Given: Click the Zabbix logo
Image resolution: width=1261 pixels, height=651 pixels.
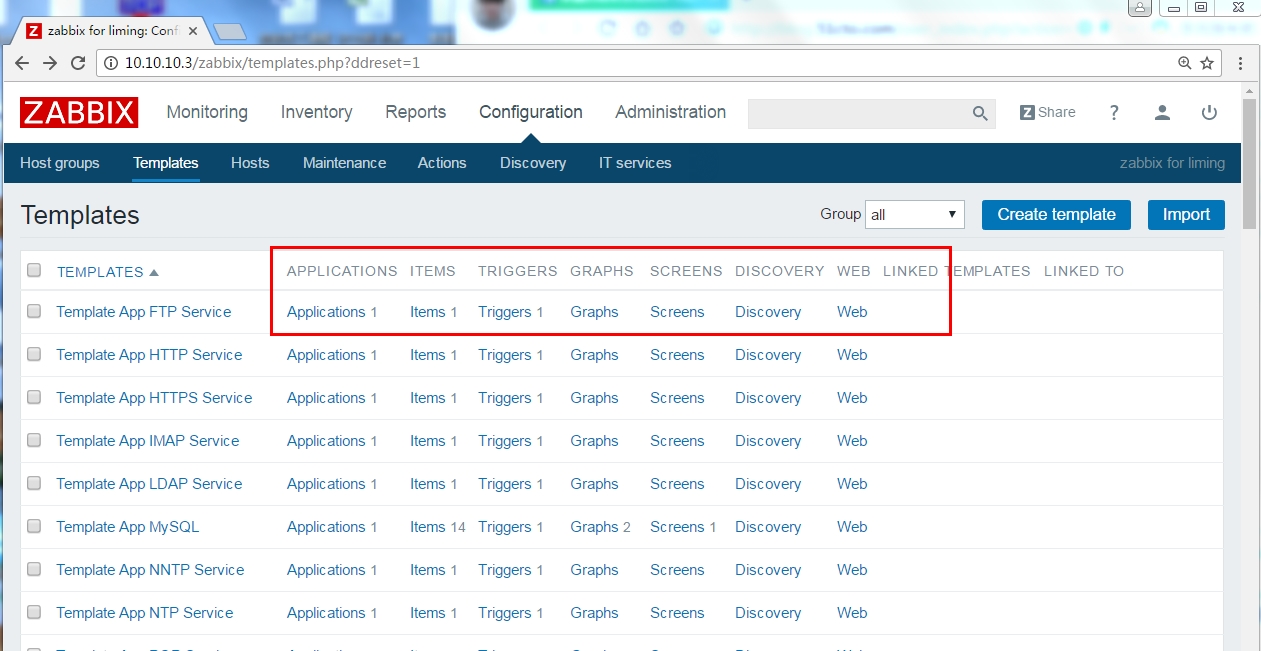Looking at the screenshot, I should [79, 112].
